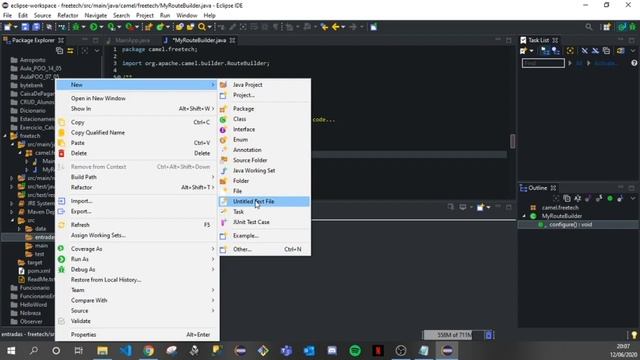Toggle Link with Editor in Package Explorer

(x=70, y=51)
